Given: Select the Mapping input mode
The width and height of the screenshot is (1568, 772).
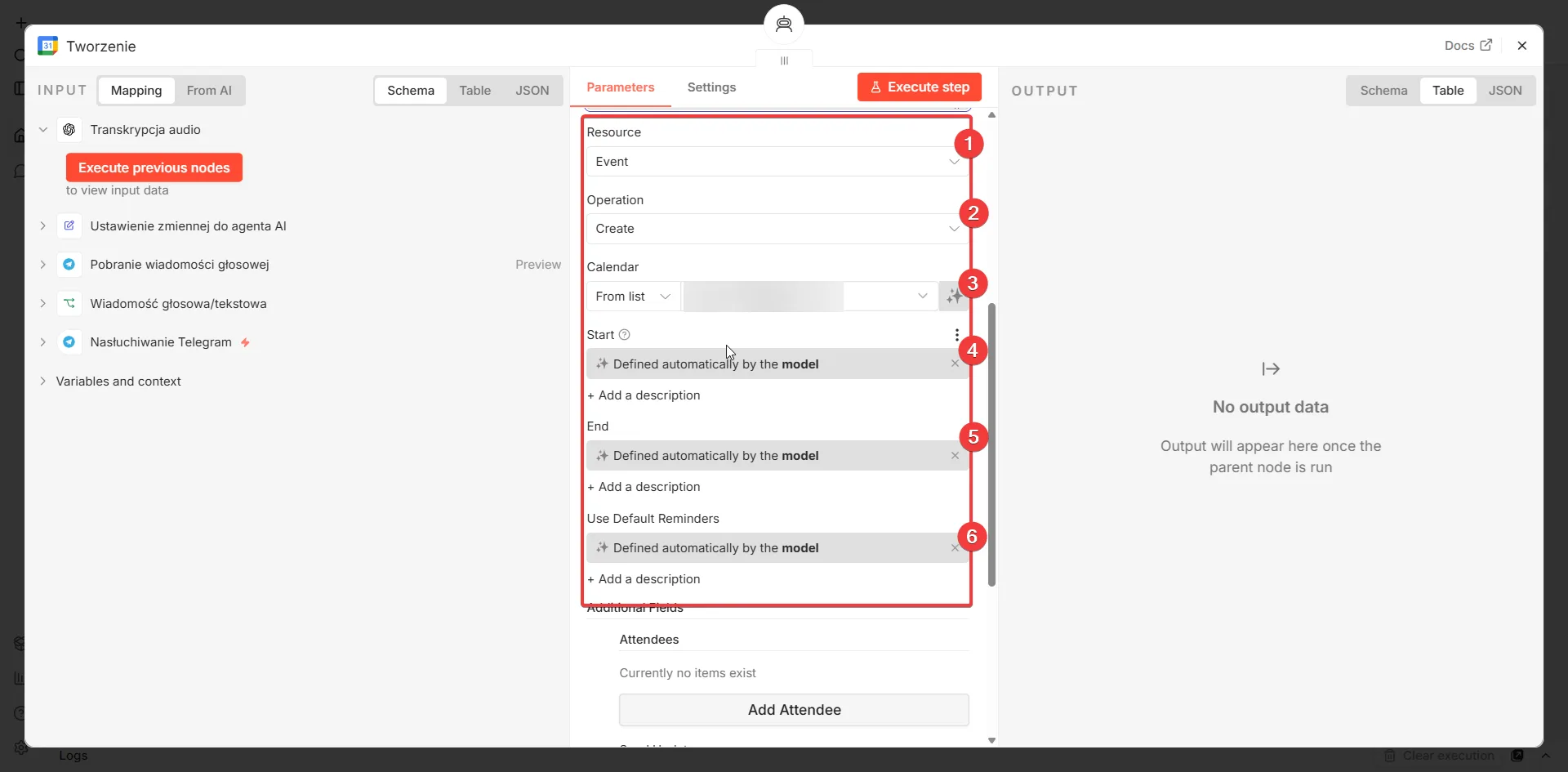Looking at the screenshot, I should 136,91.
